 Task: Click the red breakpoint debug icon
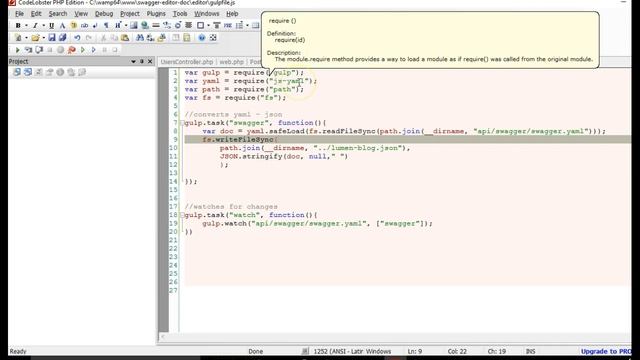pos(72,50)
